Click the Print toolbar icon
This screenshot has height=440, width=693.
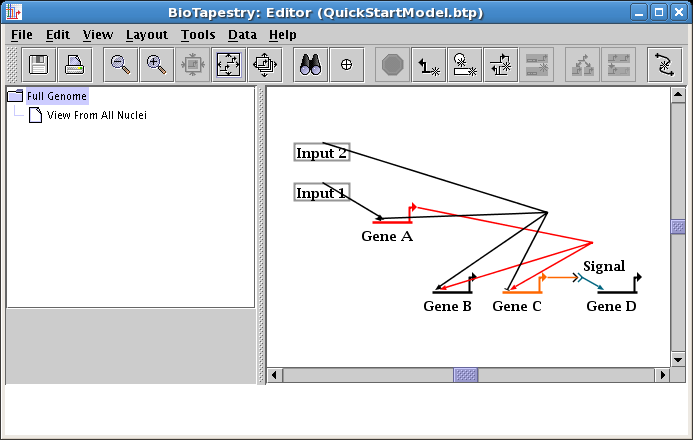tap(75, 64)
